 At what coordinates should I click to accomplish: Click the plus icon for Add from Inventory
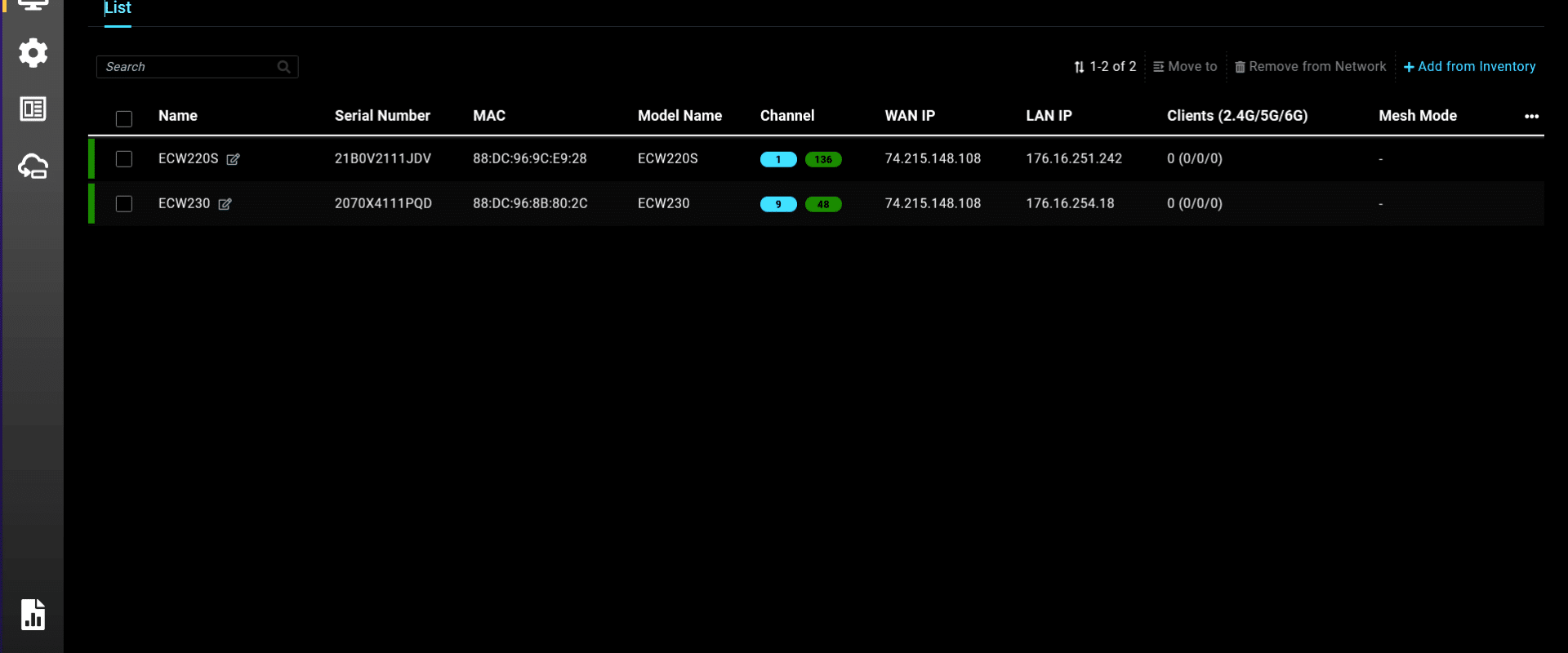[x=1409, y=67]
